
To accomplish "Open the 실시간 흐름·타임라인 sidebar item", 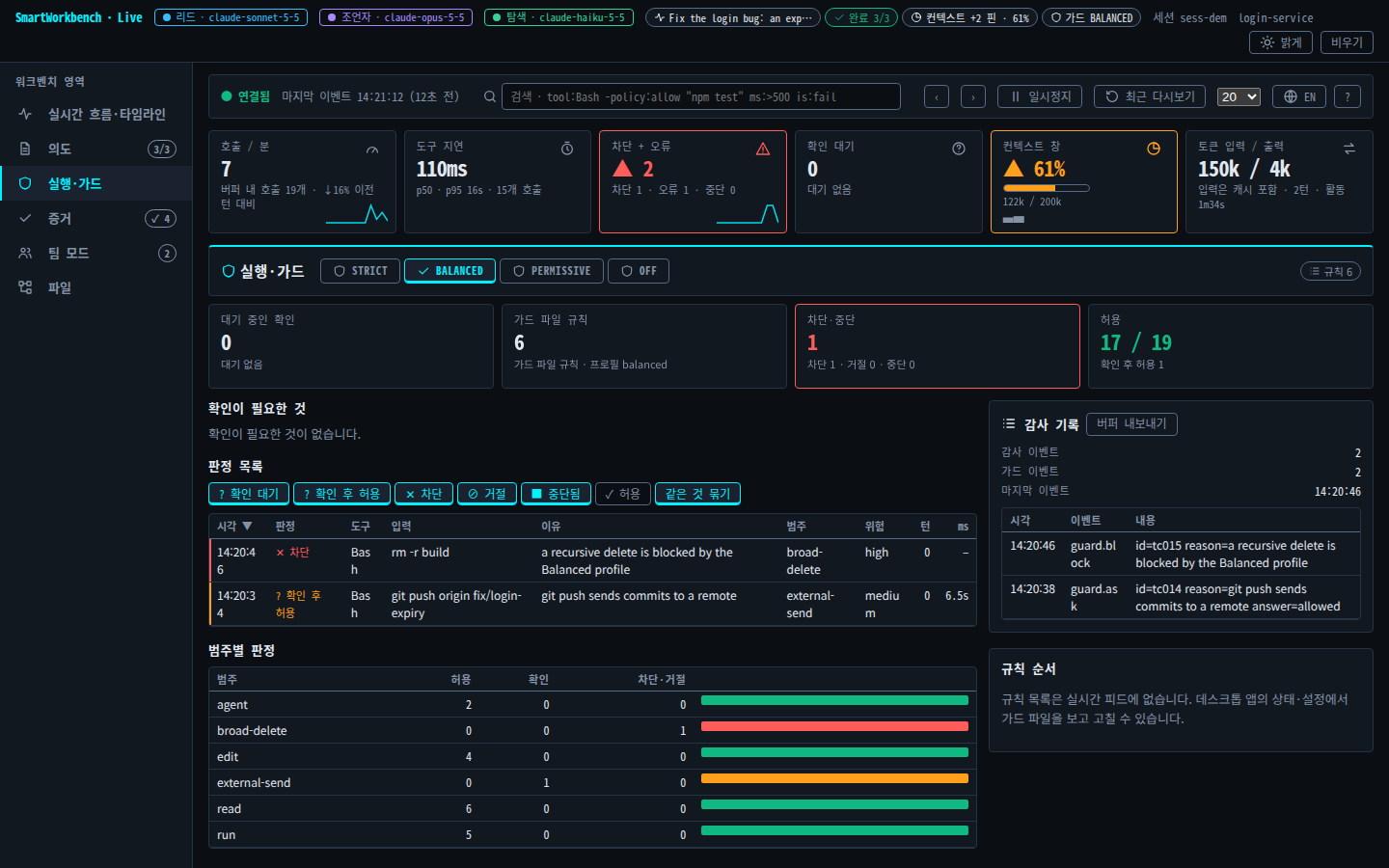I will pyautogui.click(x=95, y=114).
